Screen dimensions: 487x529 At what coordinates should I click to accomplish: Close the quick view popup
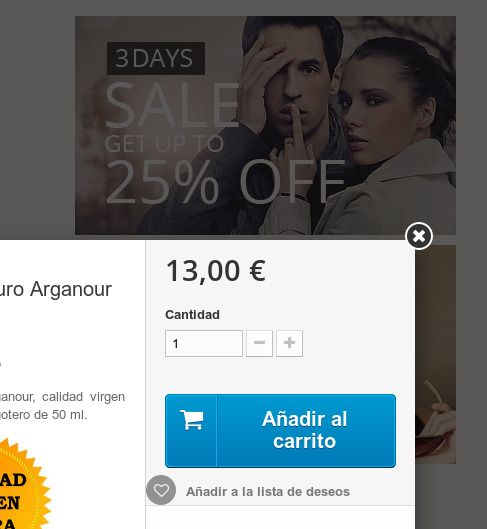click(x=419, y=236)
